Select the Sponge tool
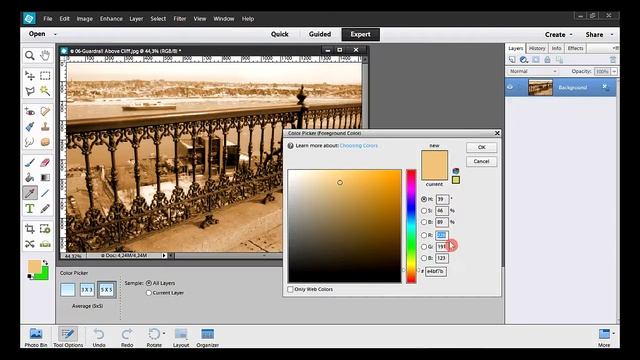The height and width of the screenshot is (360, 640). 45,142
